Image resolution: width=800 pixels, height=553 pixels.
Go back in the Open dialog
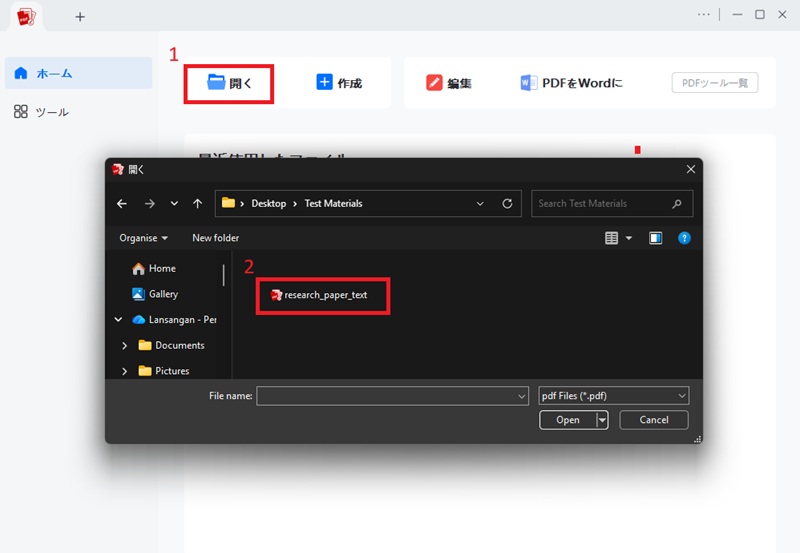[x=122, y=204]
